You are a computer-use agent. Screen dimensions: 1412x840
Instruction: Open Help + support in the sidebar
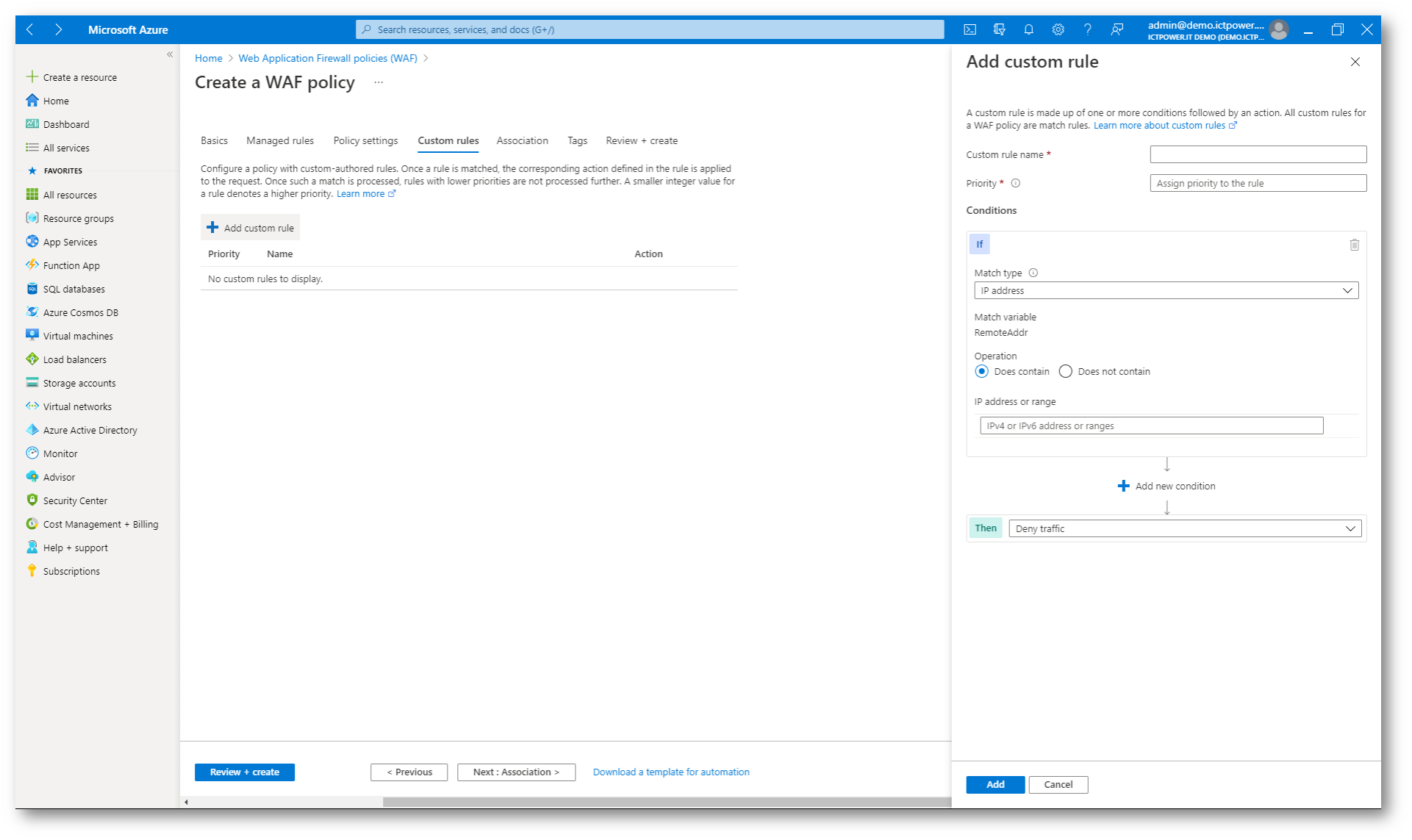(76, 548)
